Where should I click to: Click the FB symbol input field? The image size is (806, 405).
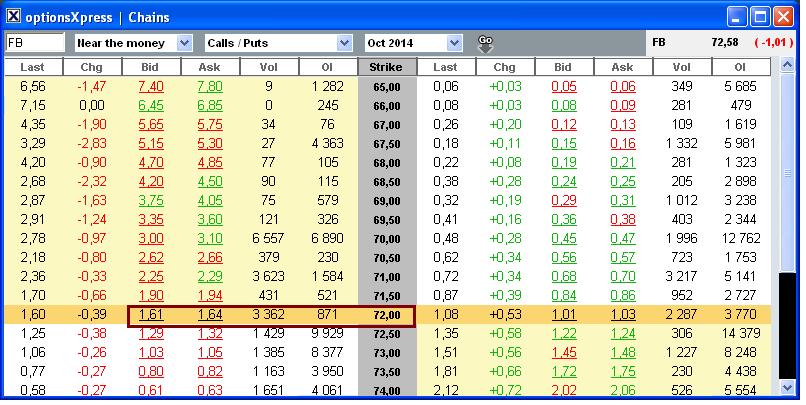tap(35, 43)
